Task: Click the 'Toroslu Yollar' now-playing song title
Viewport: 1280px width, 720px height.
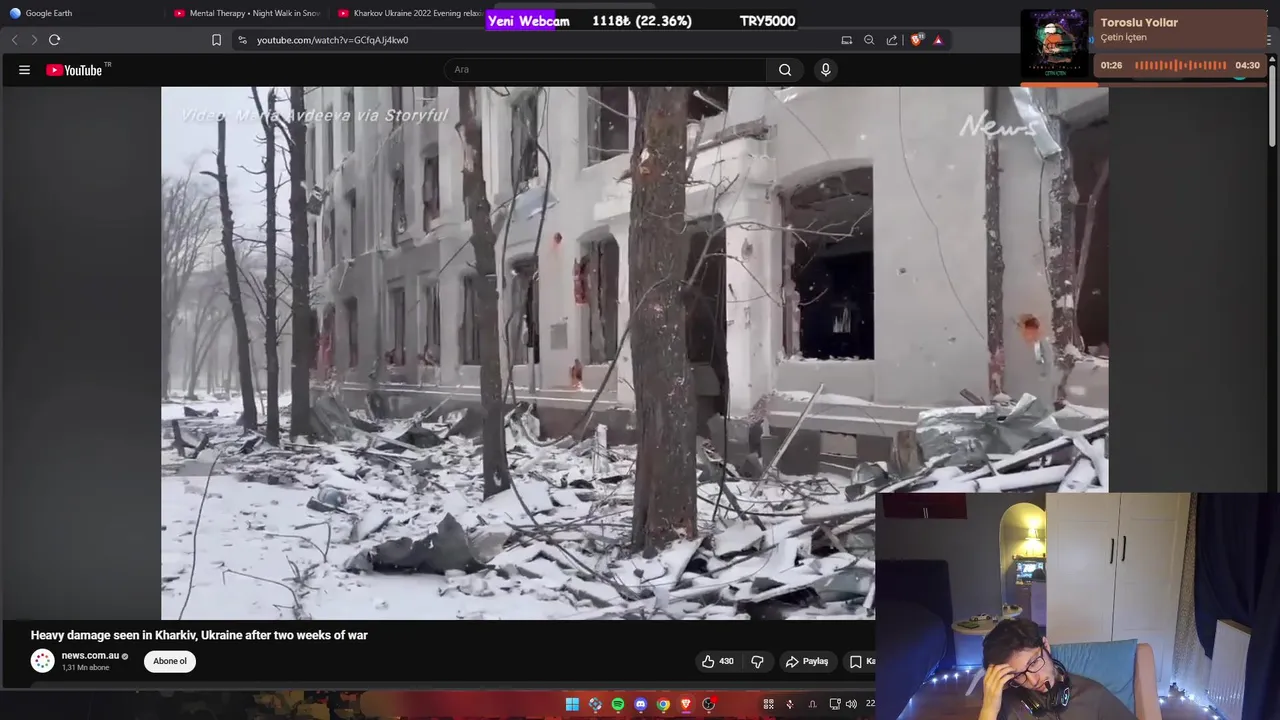Action: coord(1139,22)
